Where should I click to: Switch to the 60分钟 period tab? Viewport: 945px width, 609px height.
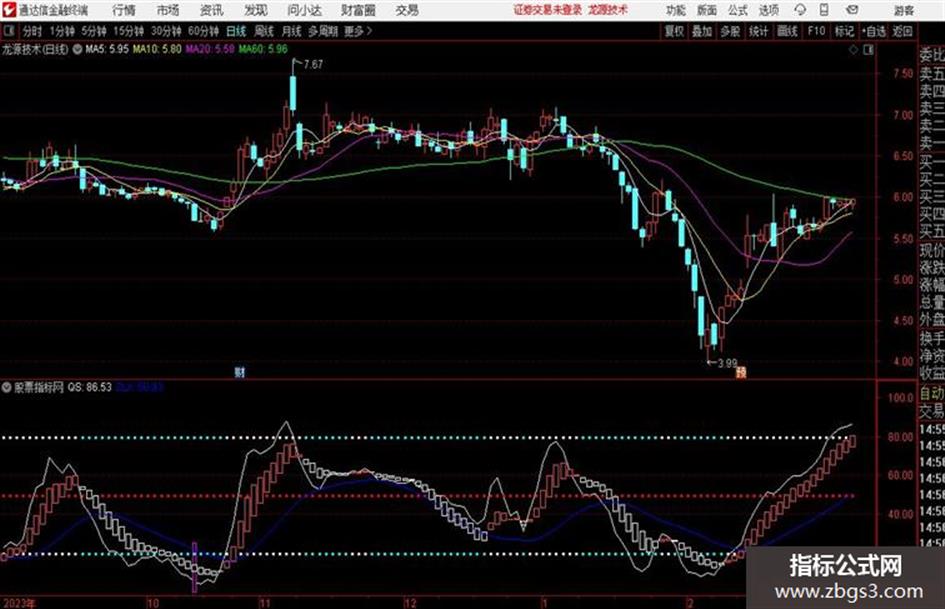(x=204, y=31)
